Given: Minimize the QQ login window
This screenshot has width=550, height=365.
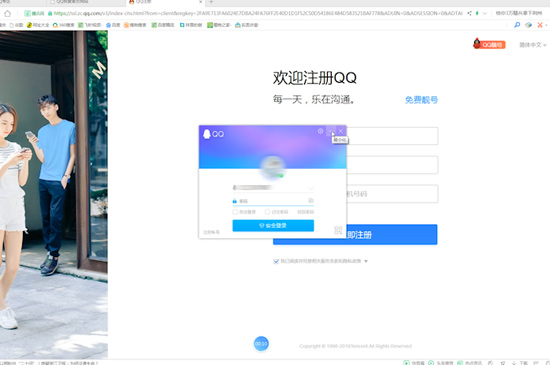Looking at the screenshot, I should [330, 131].
